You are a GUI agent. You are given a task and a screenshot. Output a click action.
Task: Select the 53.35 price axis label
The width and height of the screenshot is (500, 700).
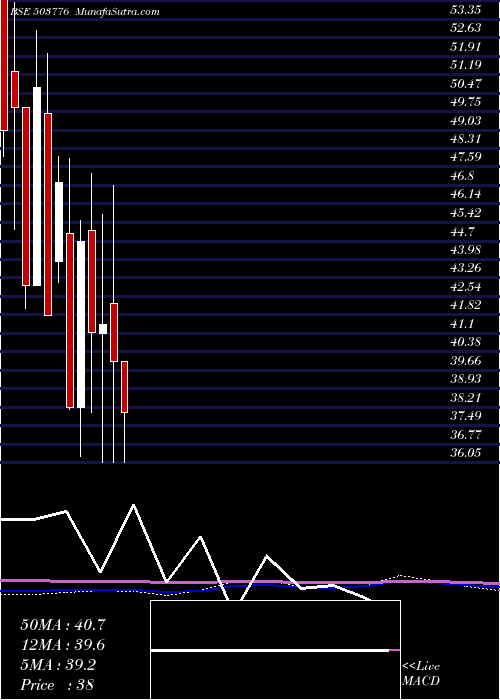pos(465,10)
